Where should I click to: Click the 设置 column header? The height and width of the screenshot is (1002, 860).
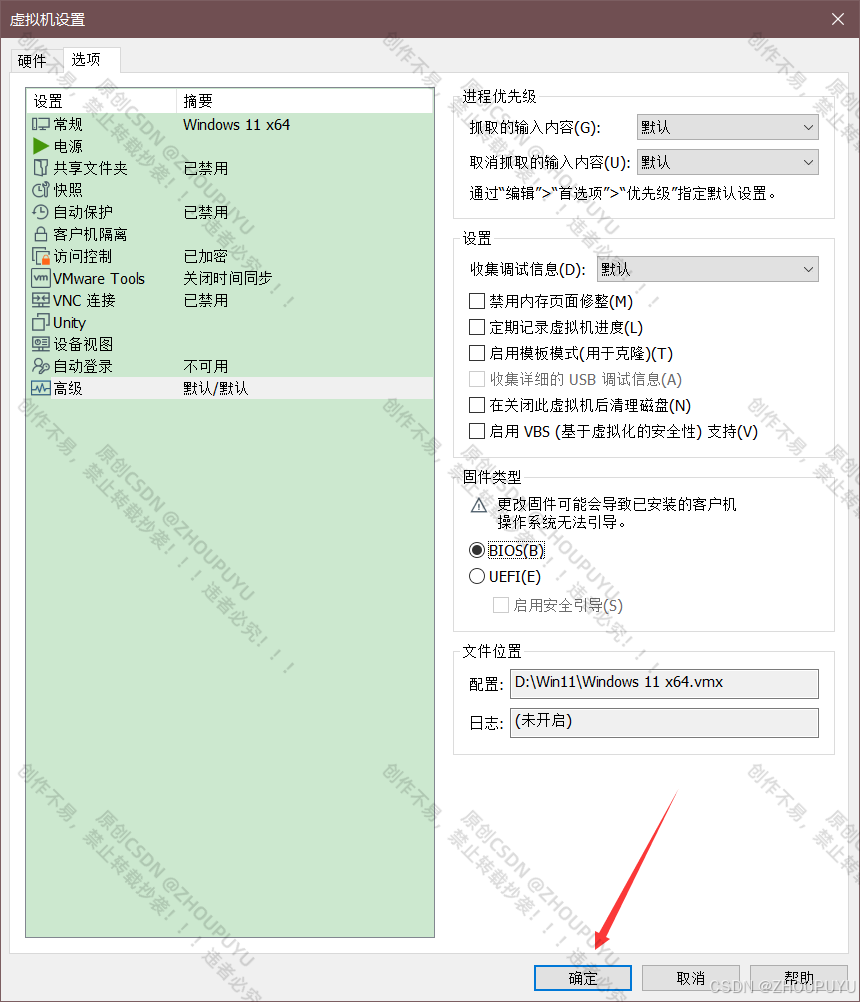click(101, 101)
